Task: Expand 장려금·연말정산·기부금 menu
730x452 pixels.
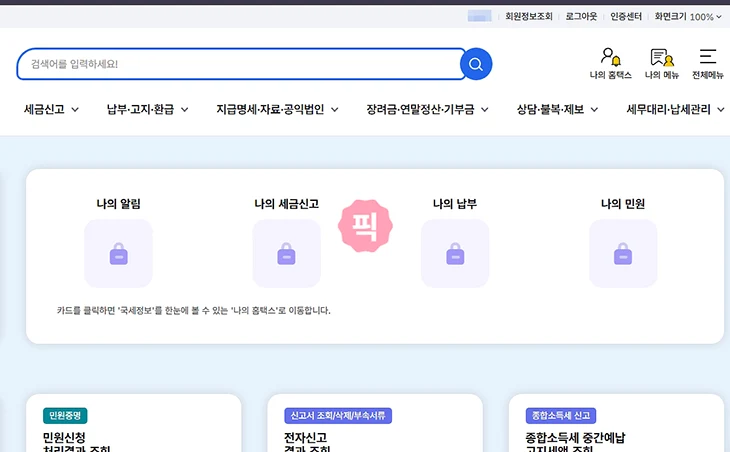Action: 427,109
